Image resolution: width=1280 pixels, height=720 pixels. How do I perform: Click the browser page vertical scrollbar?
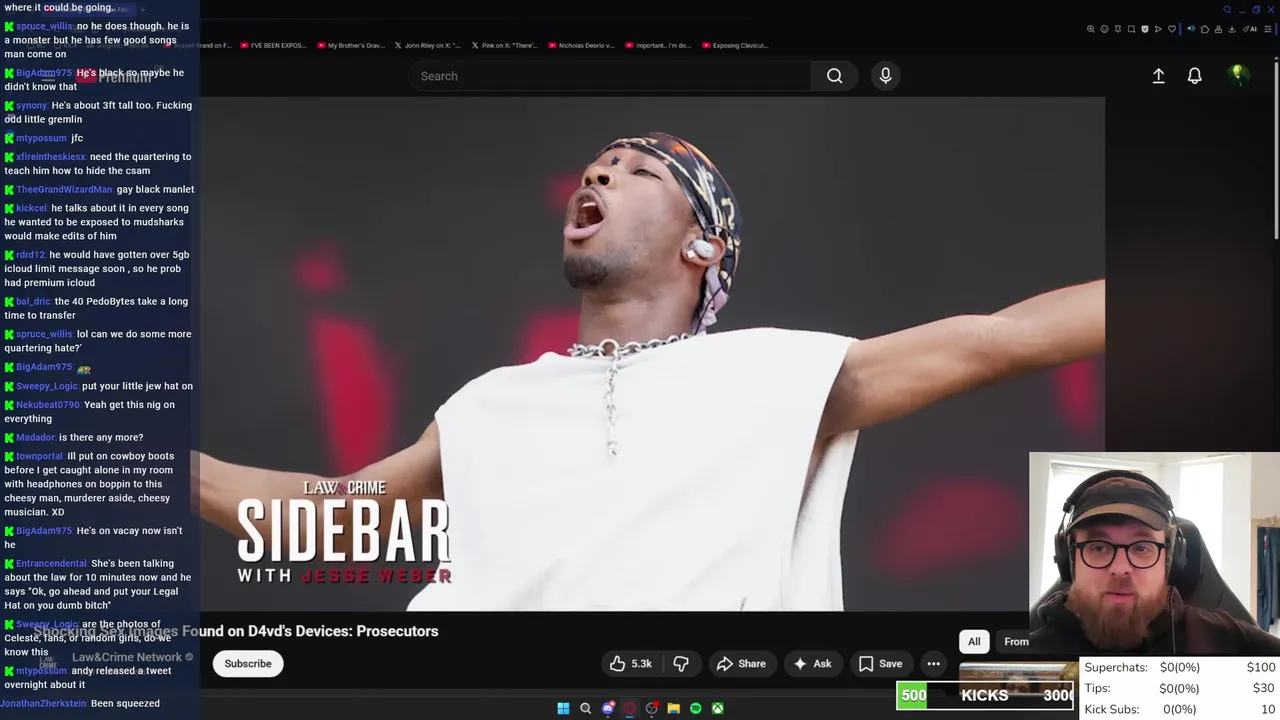(x=1276, y=150)
